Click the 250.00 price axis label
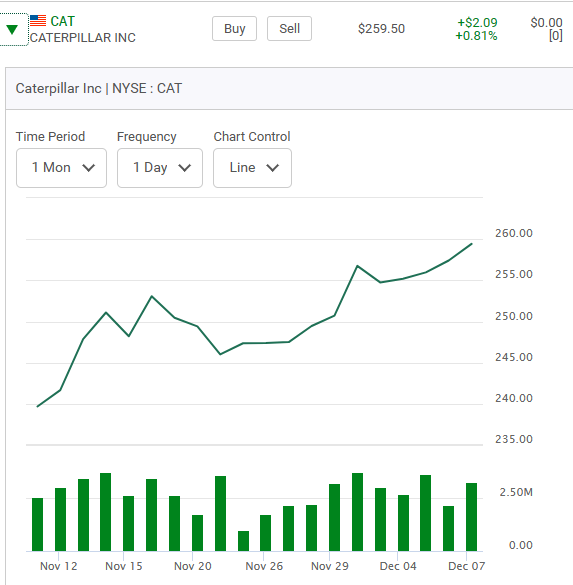573x585 pixels. [x=514, y=316]
